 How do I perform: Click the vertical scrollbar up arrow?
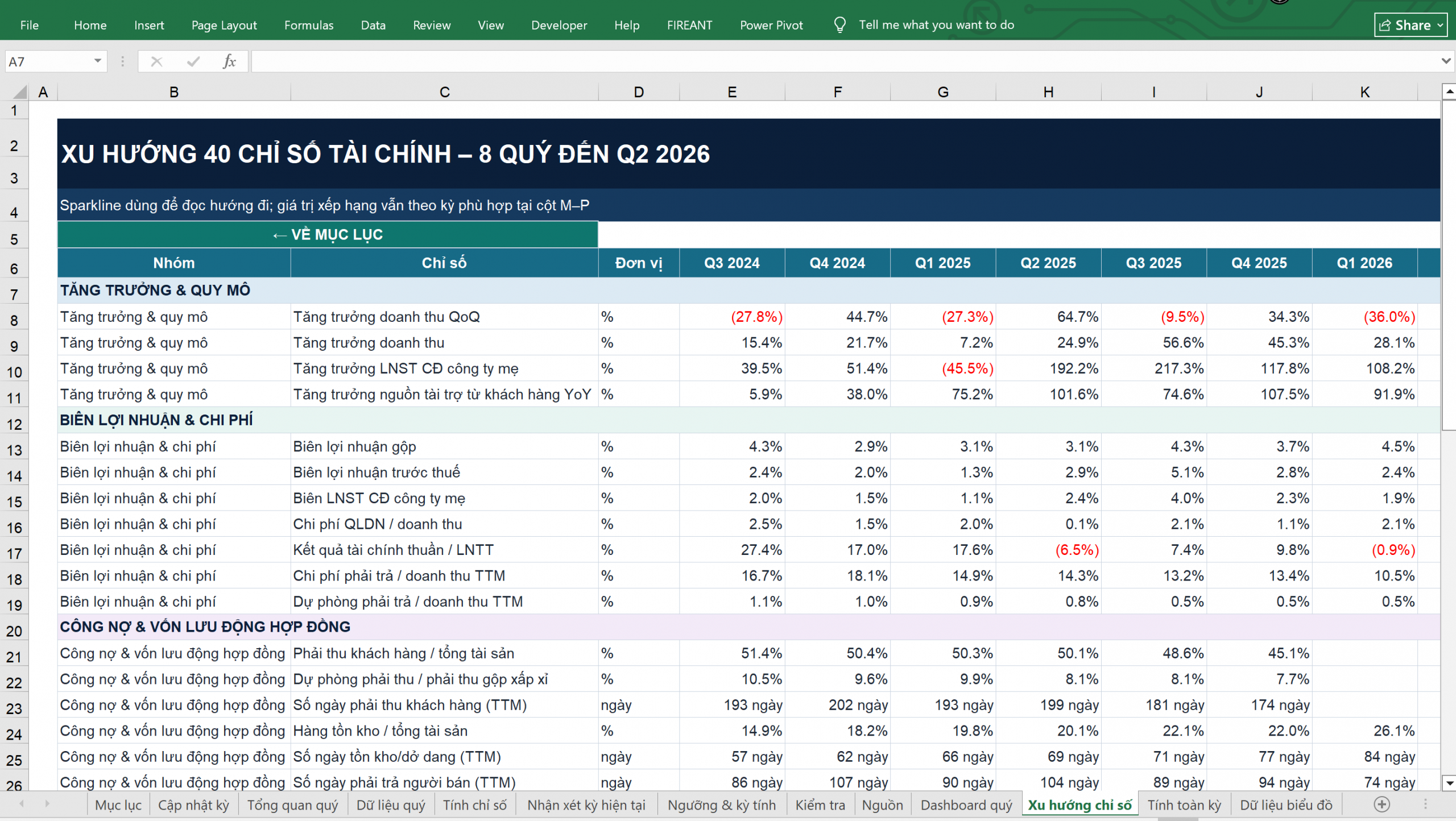point(1449,91)
